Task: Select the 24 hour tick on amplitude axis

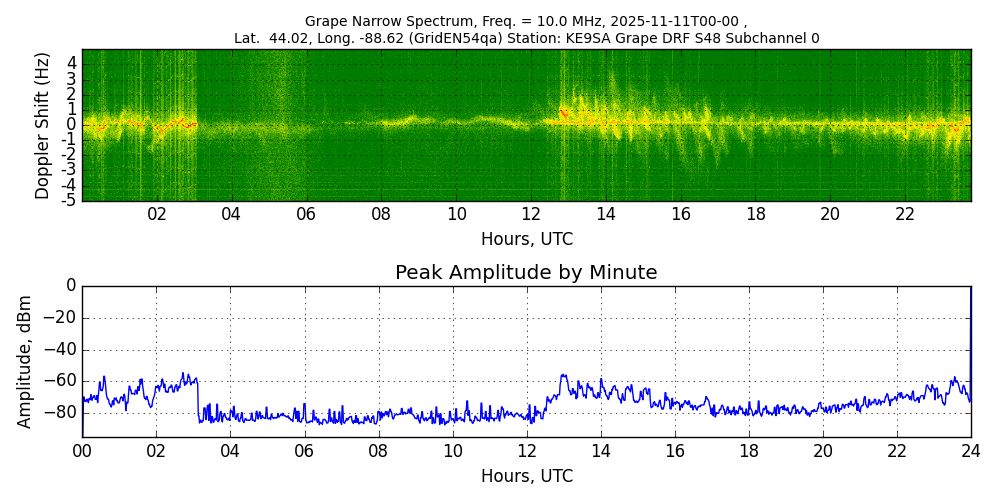Action: click(970, 451)
